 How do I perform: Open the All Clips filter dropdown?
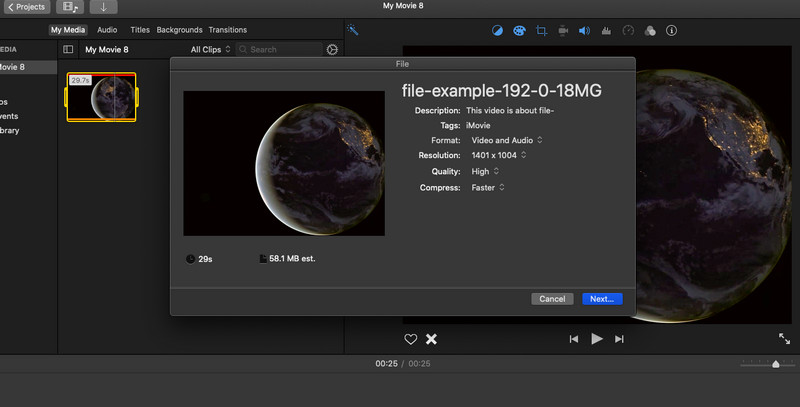210,49
